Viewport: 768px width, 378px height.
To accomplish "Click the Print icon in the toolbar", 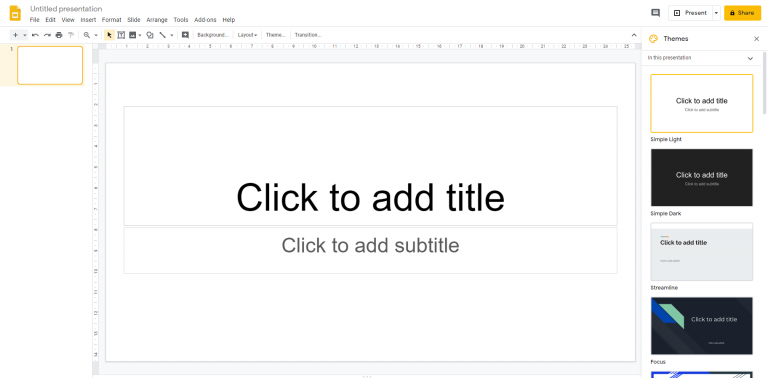I will tap(59, 35).
